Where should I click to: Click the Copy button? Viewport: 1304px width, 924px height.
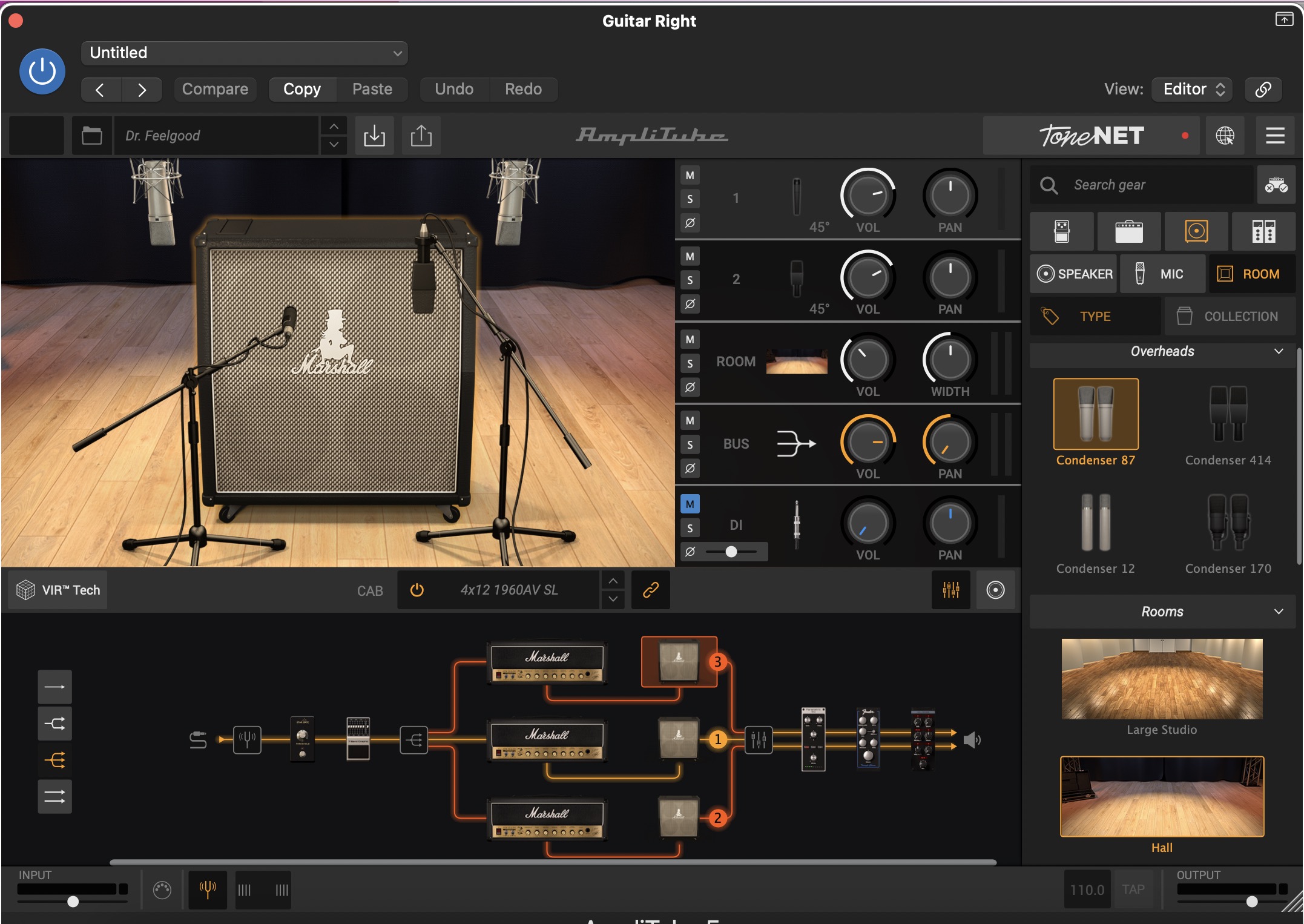click(302, 89)
